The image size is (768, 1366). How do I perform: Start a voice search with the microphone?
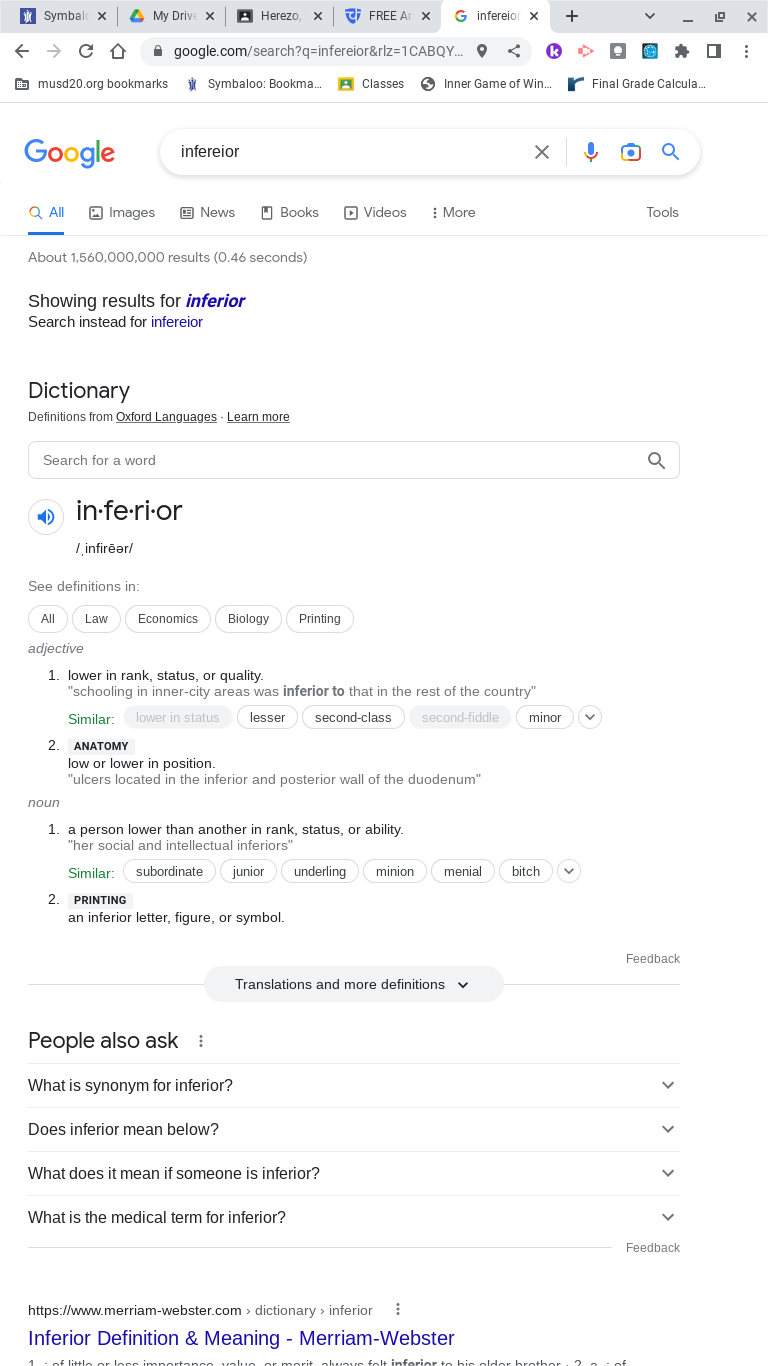pyautogui.click(x=591, y=152)
